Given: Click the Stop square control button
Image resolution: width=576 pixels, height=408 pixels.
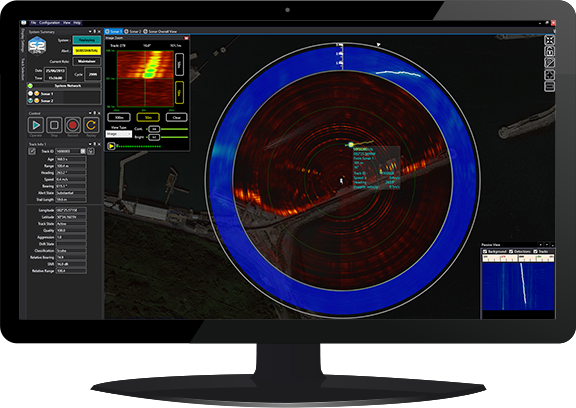Looking at the screenshot, I should (54, 125).
